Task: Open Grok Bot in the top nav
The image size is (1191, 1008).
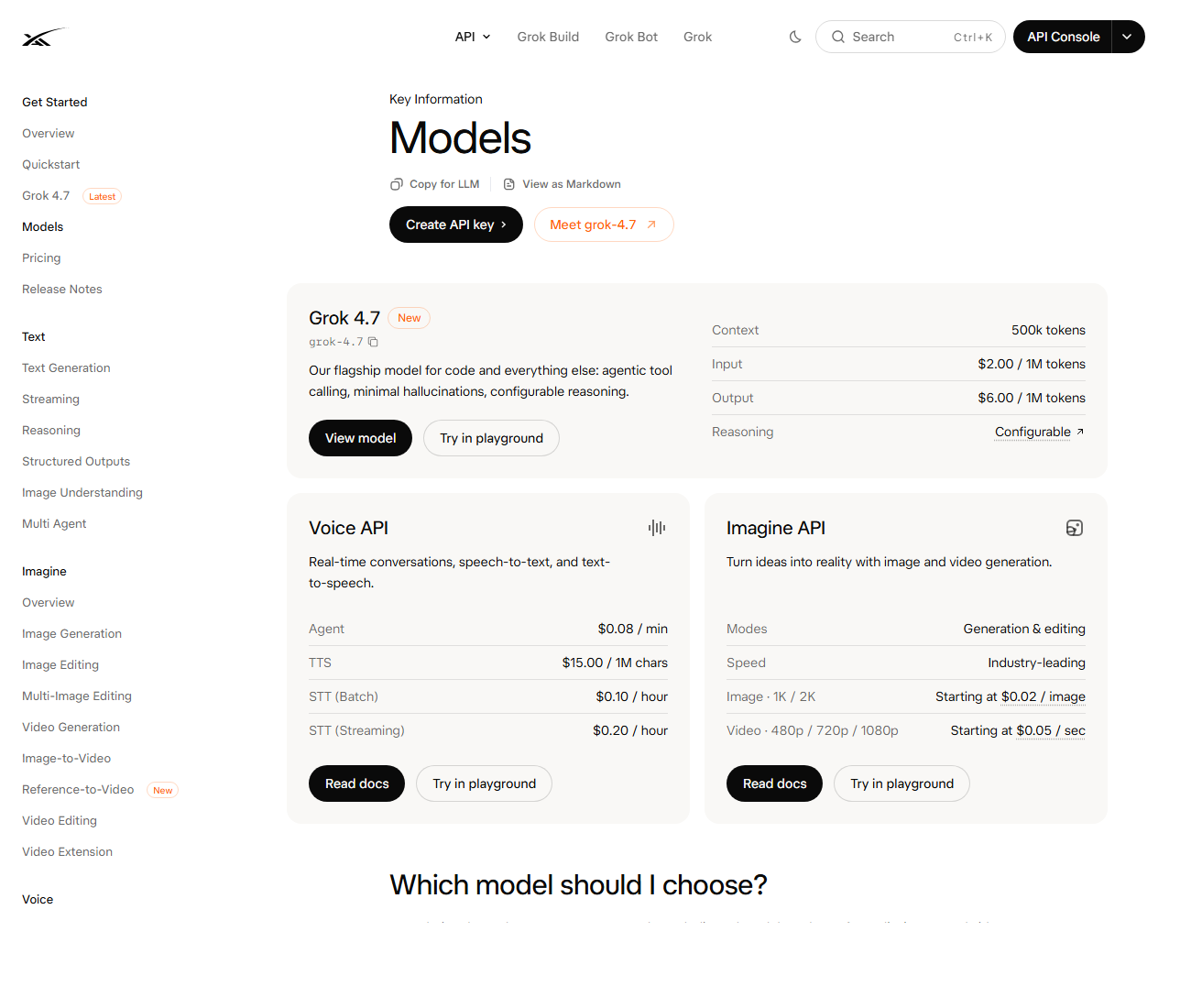Action: tap(631, 37)
